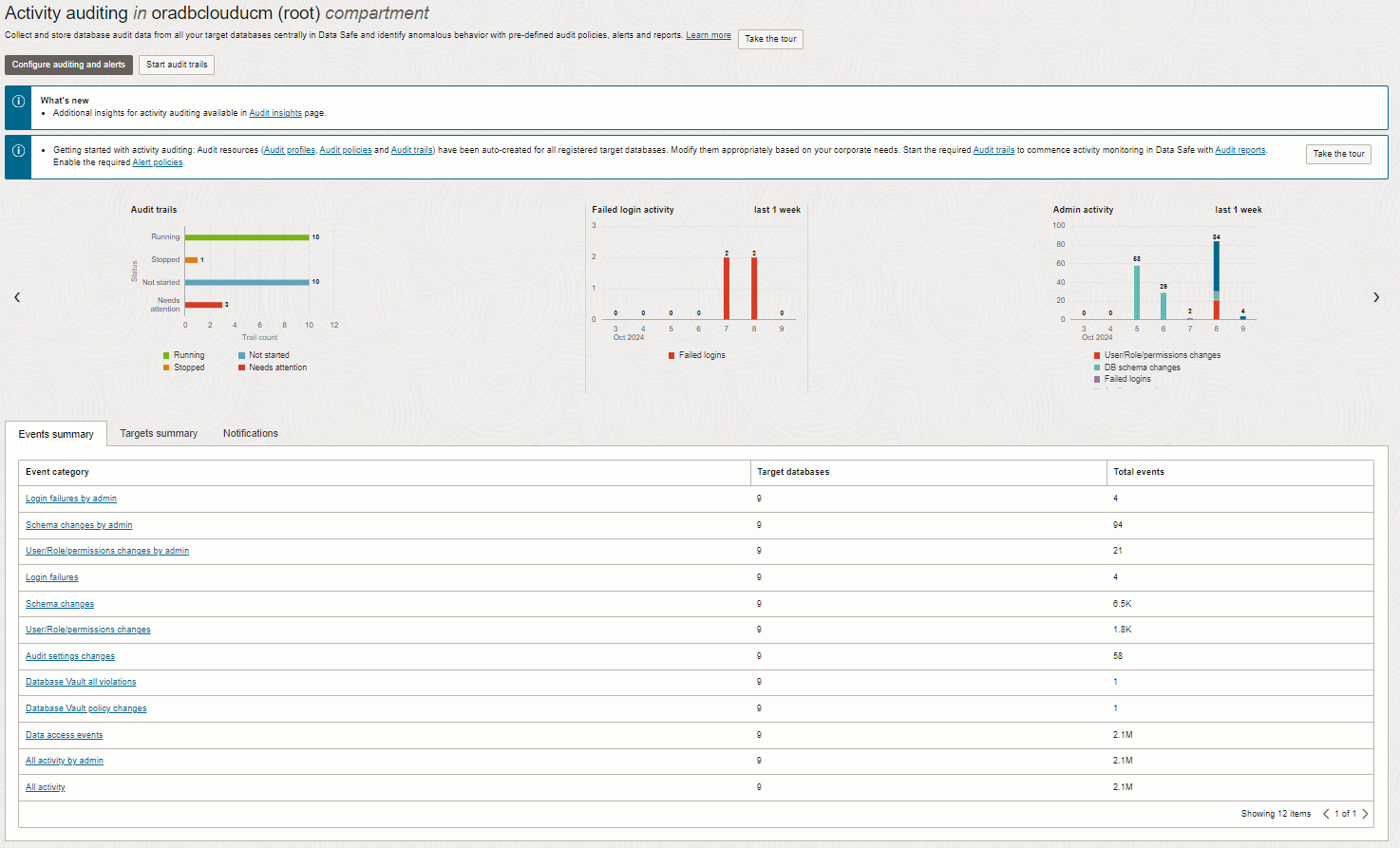This screenshot has height=848, width=1400.
Task: Open Data access events category
Action: click(x=65, y=735)
